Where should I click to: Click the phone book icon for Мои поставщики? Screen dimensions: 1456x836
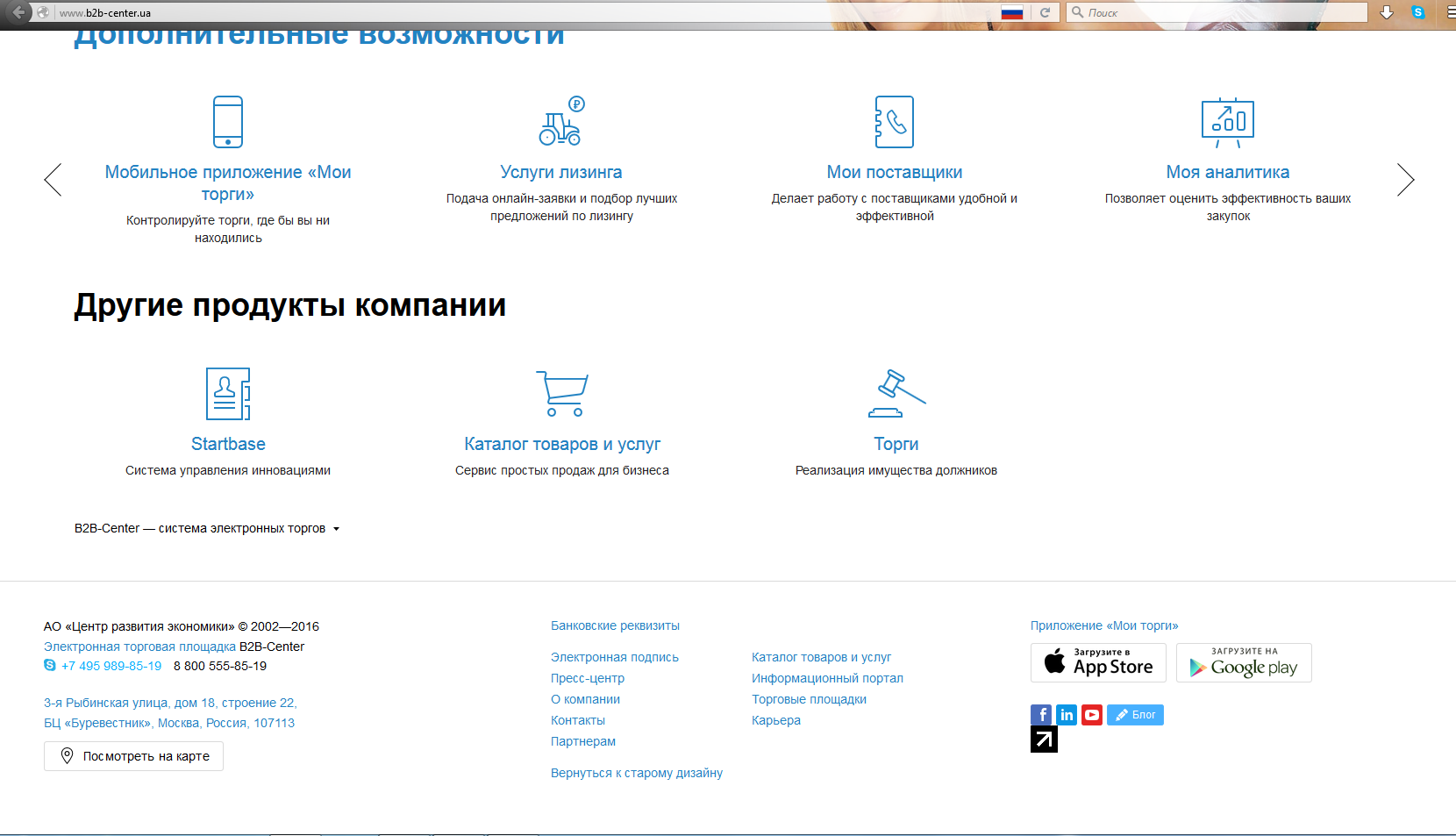pos(895,122)
